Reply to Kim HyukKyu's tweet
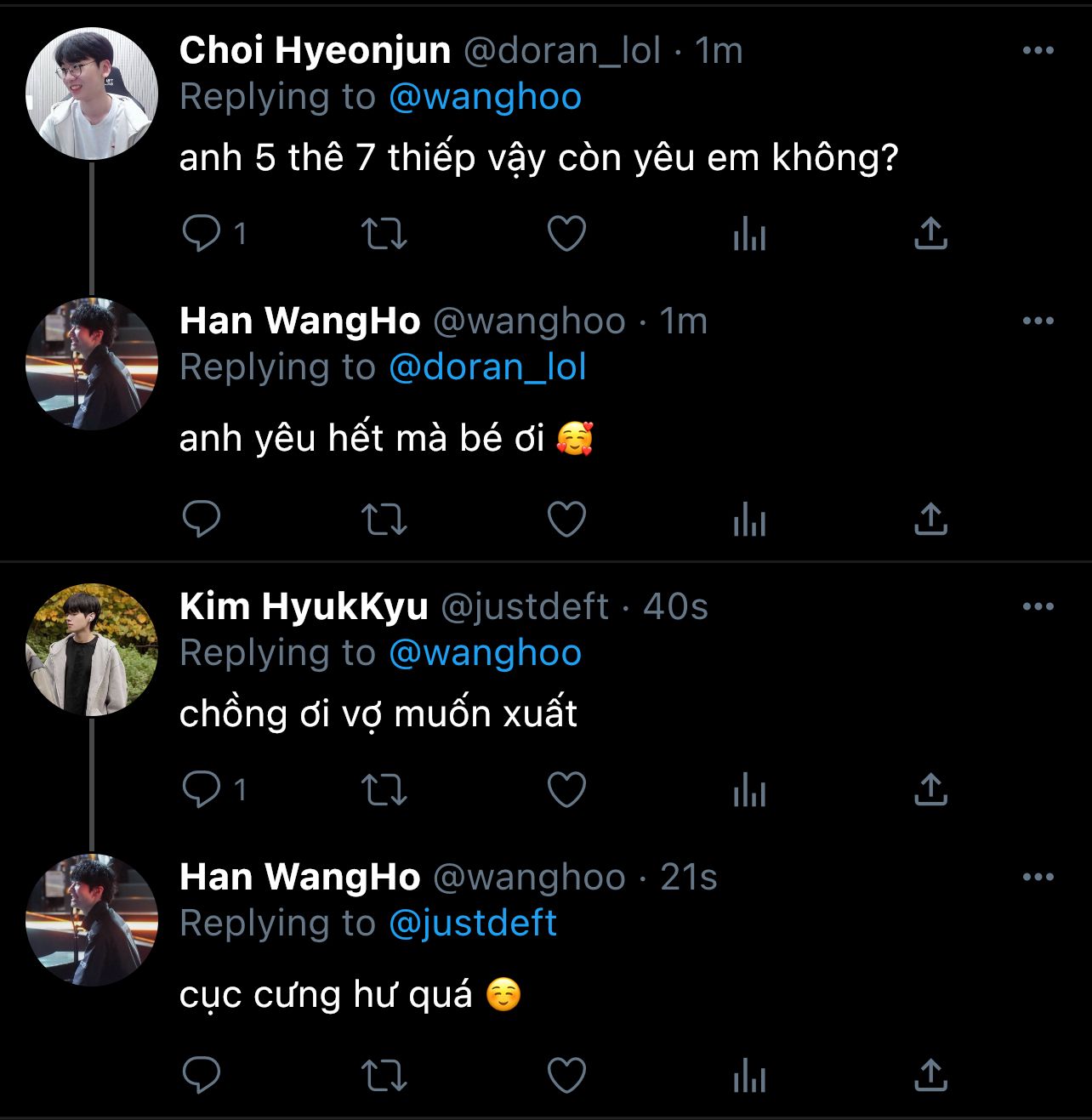The width and height of the screenshot is (1092, 1120). [202, 790]
